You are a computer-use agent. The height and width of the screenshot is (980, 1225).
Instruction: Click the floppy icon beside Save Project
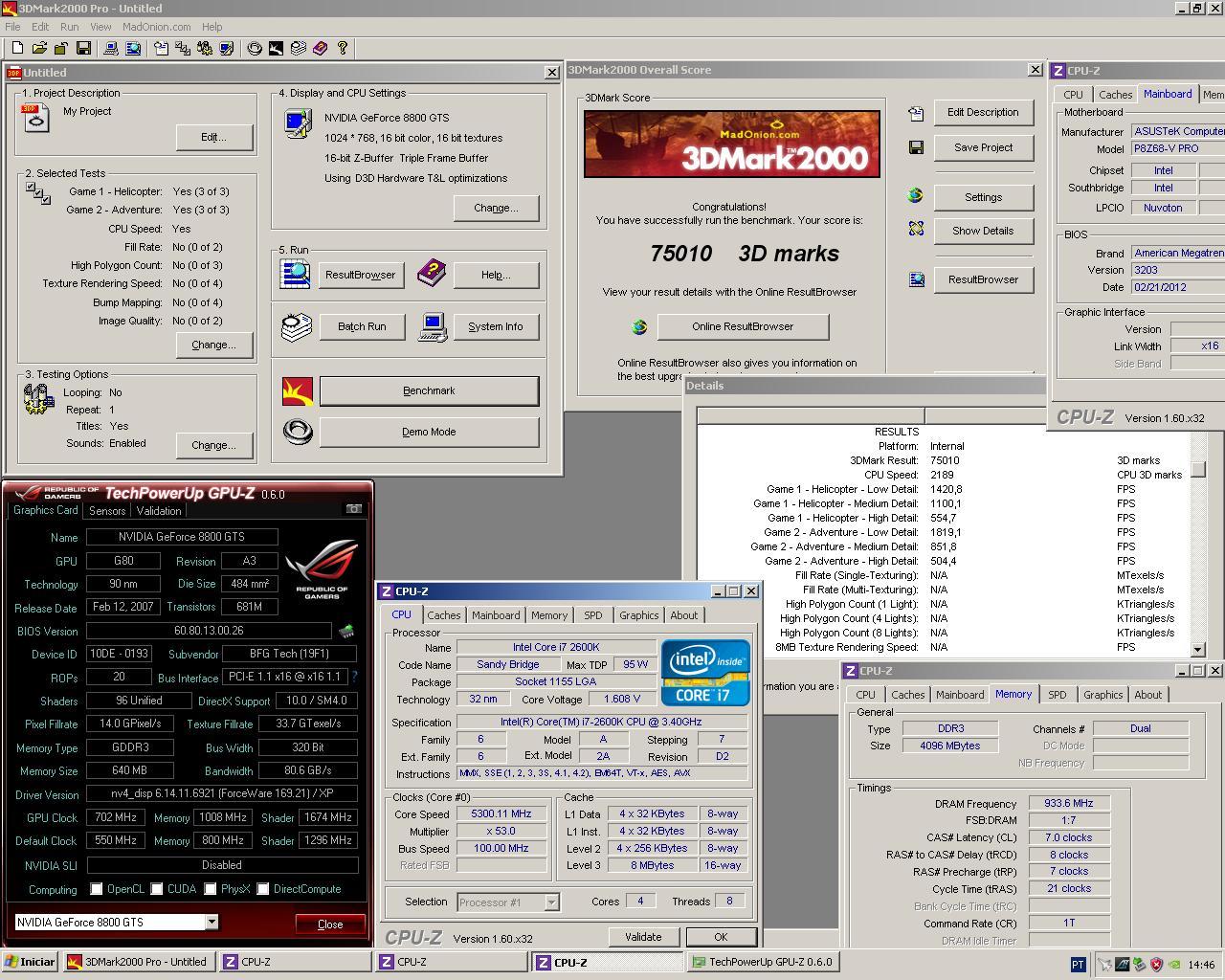(x=916, y=147)
